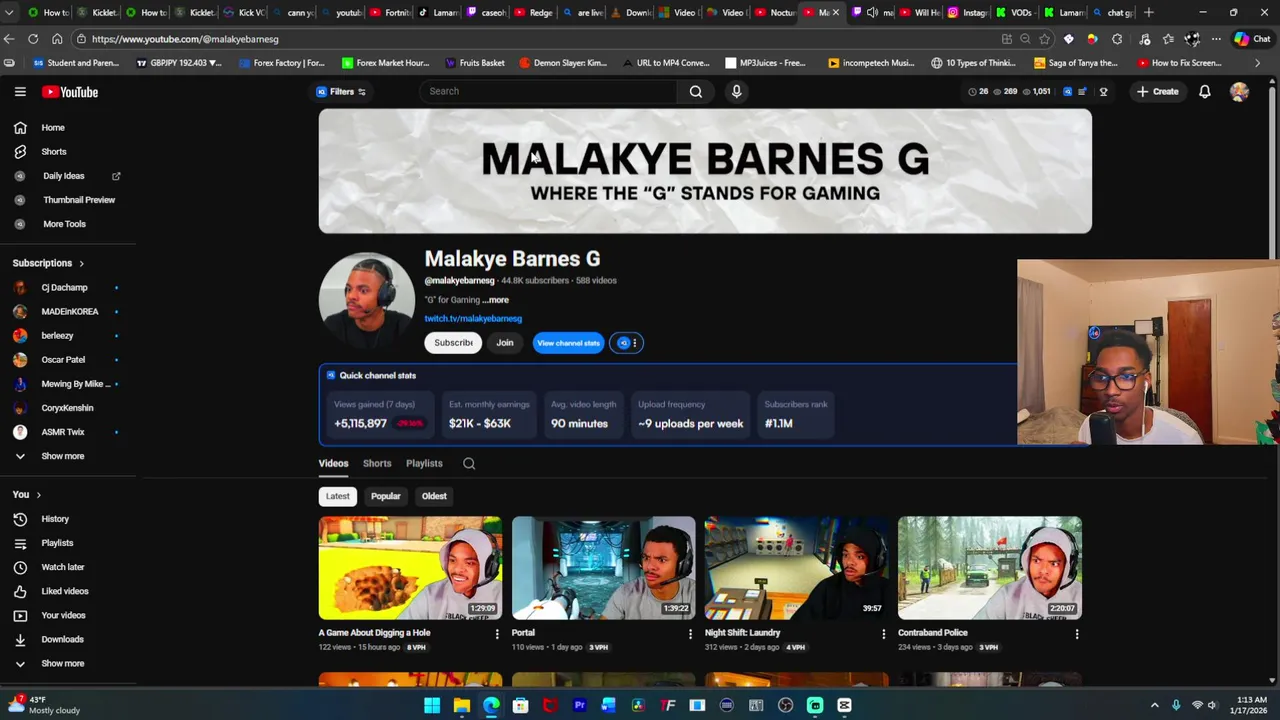The image size is (1280, 720).
Task: Switch to the Playlists tab
Action: coord(424,463)
